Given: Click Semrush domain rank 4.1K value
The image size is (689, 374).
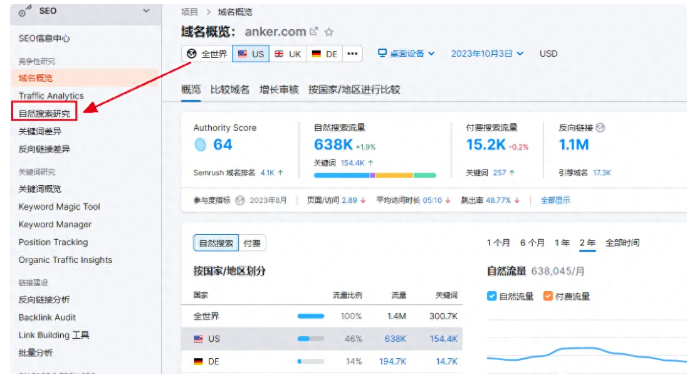Looking at the screenshot, I should coord(268,173).
